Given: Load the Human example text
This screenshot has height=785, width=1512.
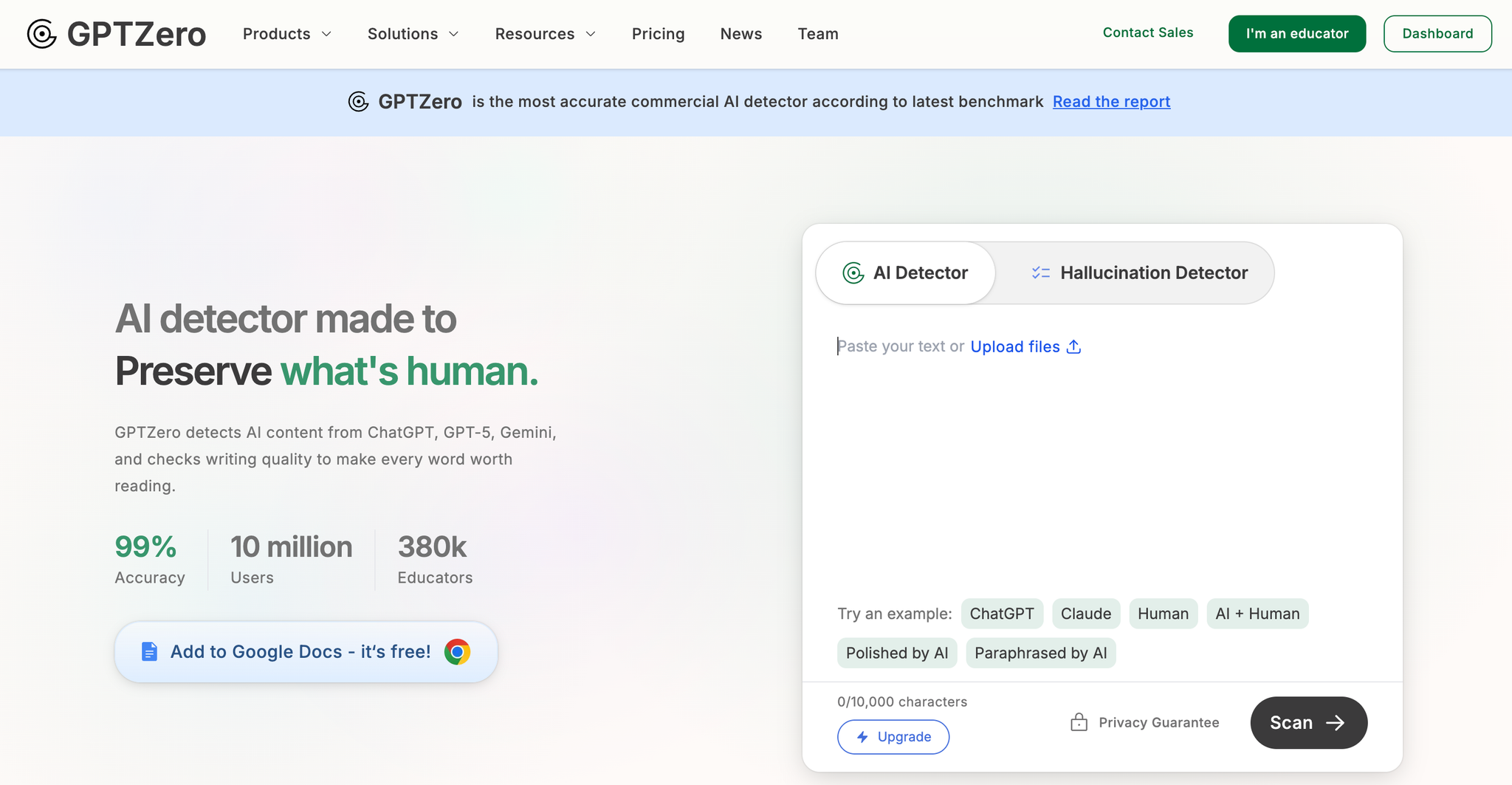Looking at the screenshot, I should pos(1164,614).
